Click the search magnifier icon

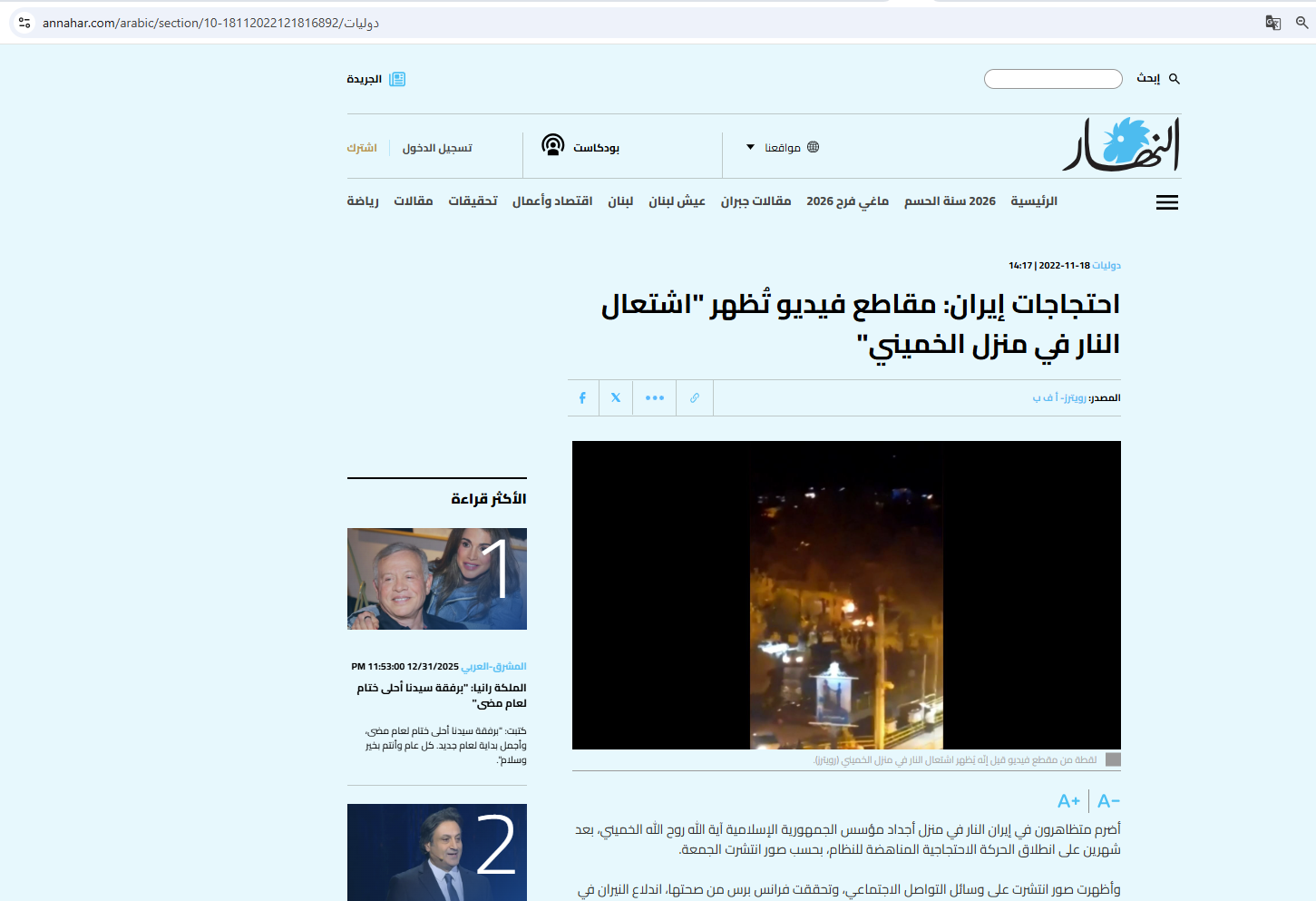[x=1175, y=80]
